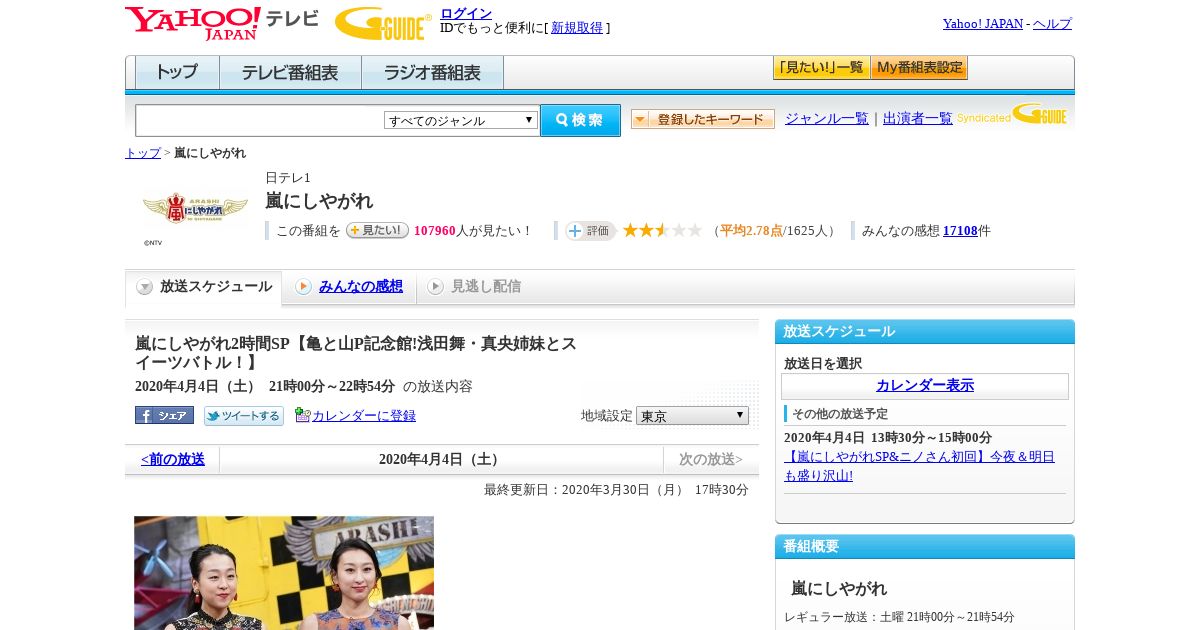Screen dimensions: 1200x630
Task: Open the 嵐にしやがれSP&ニノさん初回 broadcast link
Action: coord(919,466)
